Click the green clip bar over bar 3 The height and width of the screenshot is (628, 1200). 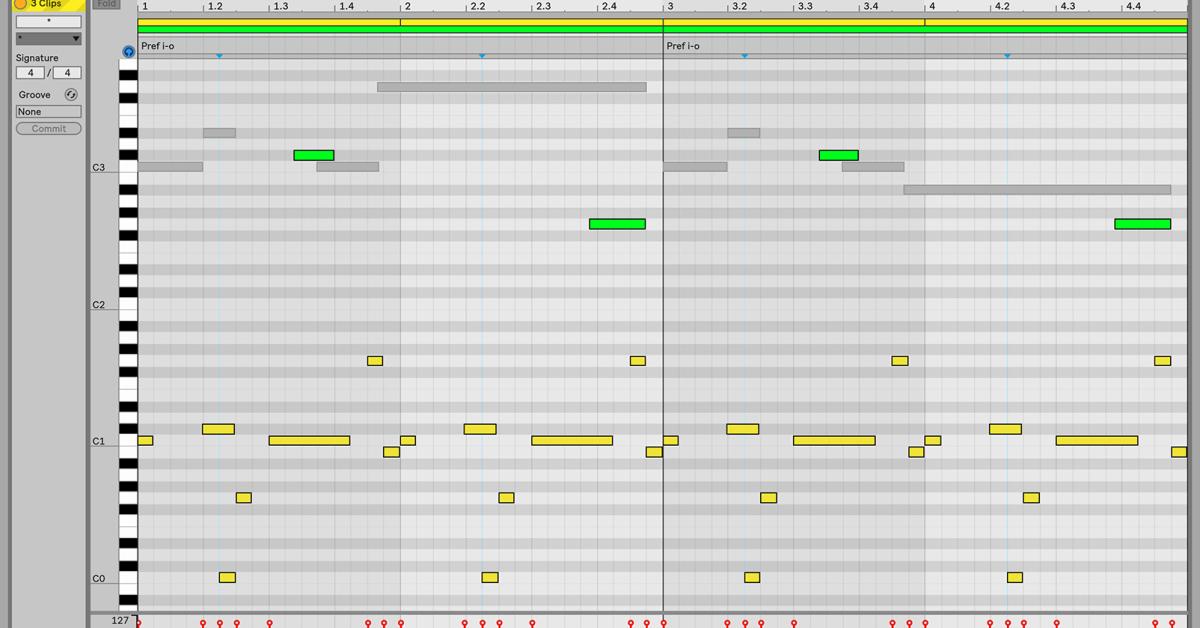click(794, 30)
